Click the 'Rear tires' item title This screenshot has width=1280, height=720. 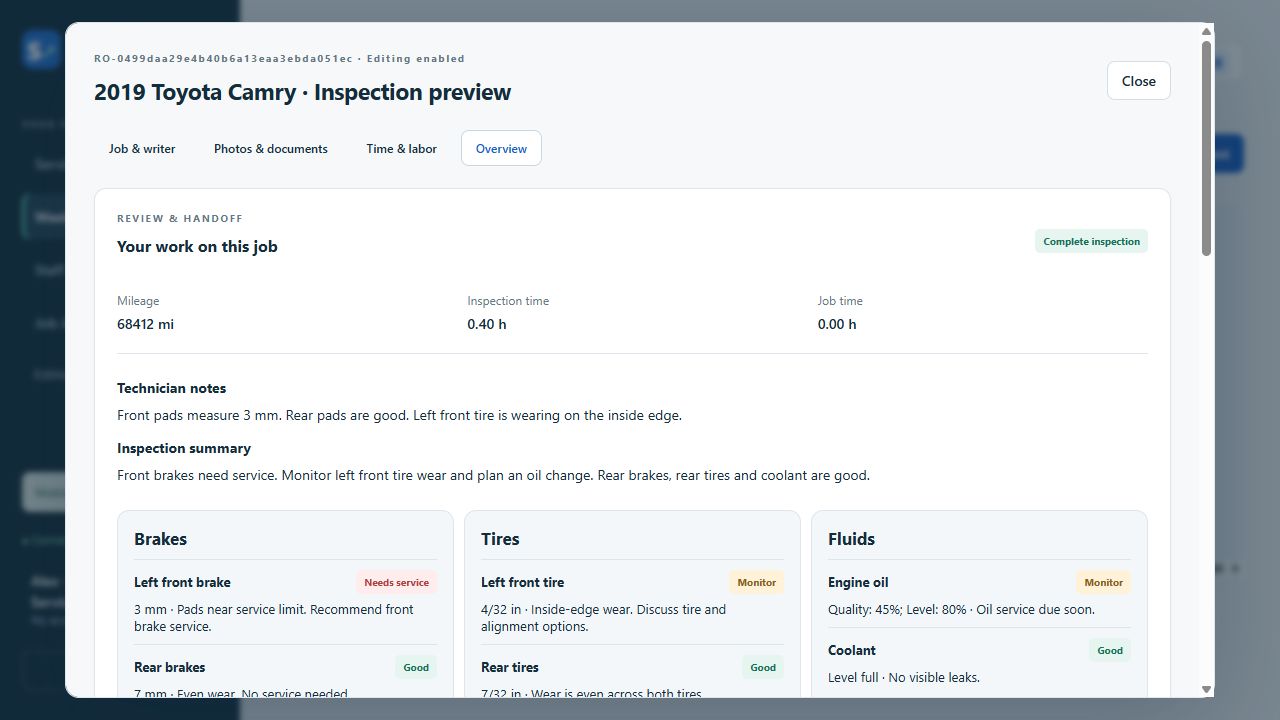click(x=510, y=667)
